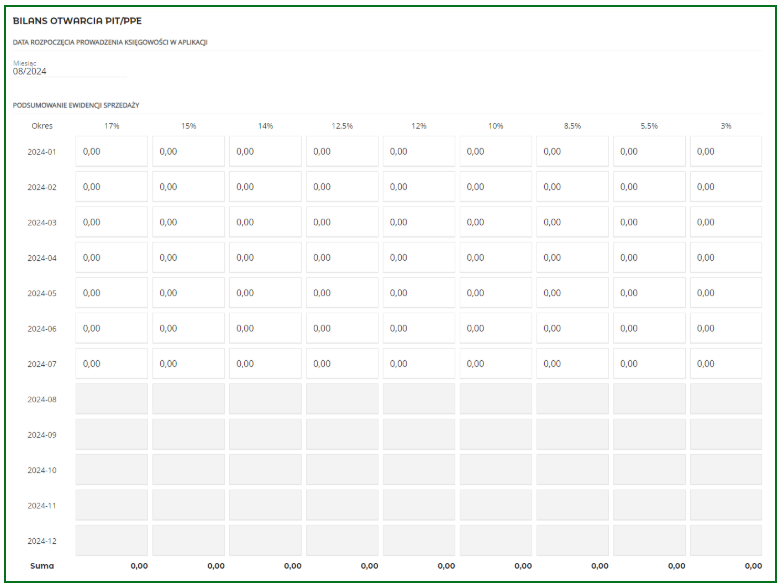Image resolution: width=782 pixels, height=586 pixels.
Task: Edit the 17% value for 2024-02
Action: [x=112, y=187]
